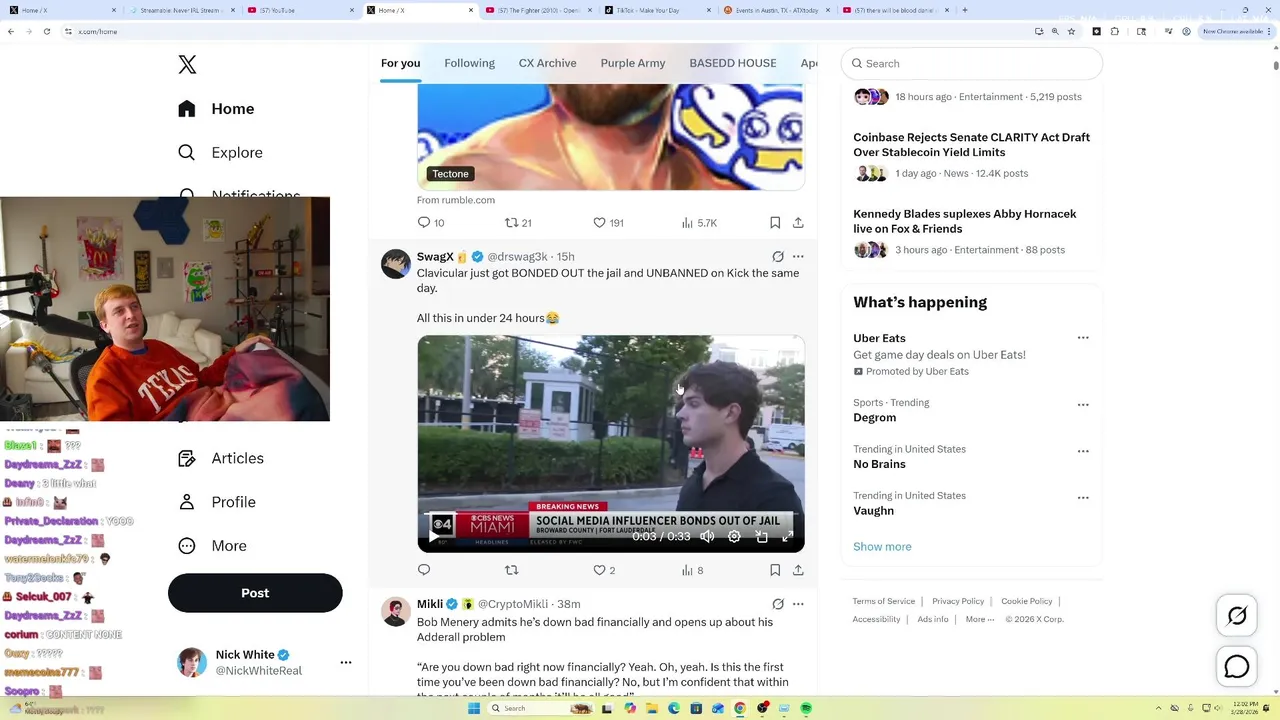Click the X logo icon
1280x720 pixels.
(187, 64)
